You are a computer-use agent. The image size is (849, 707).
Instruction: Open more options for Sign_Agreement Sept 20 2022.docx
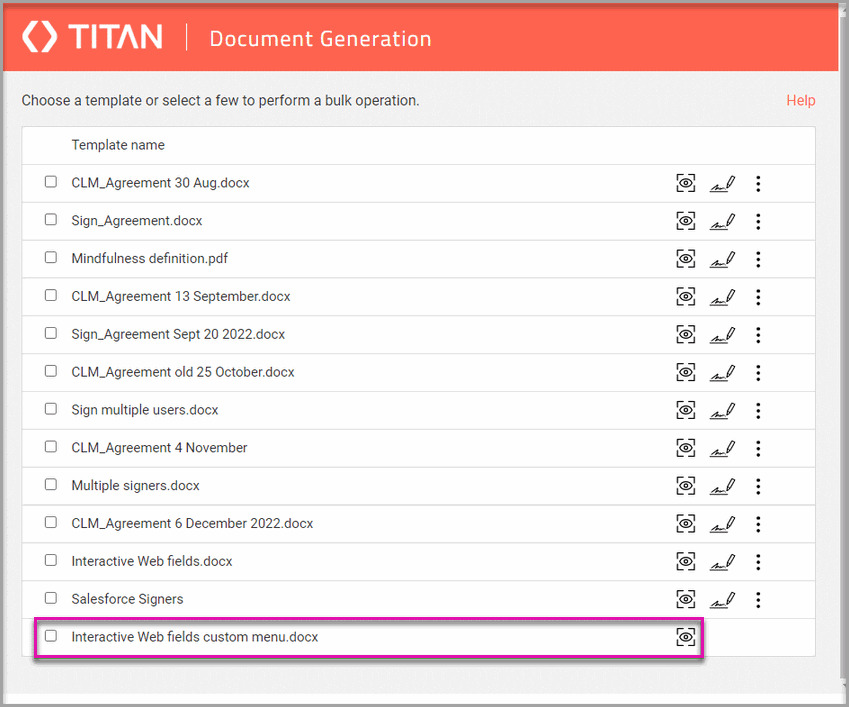(758, 336)
